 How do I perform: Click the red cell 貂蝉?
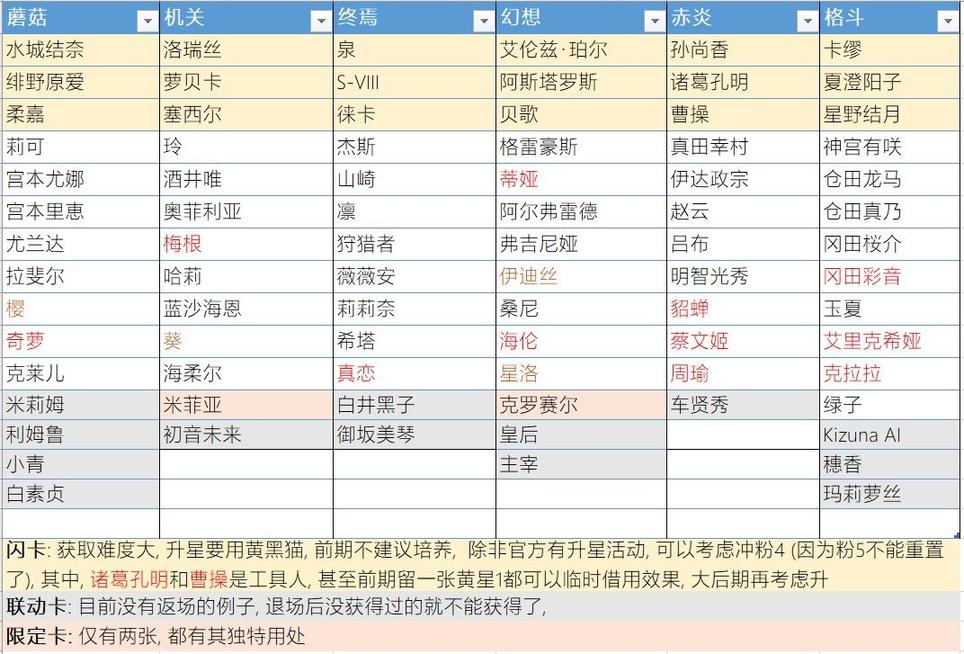(x=743, y=309)
